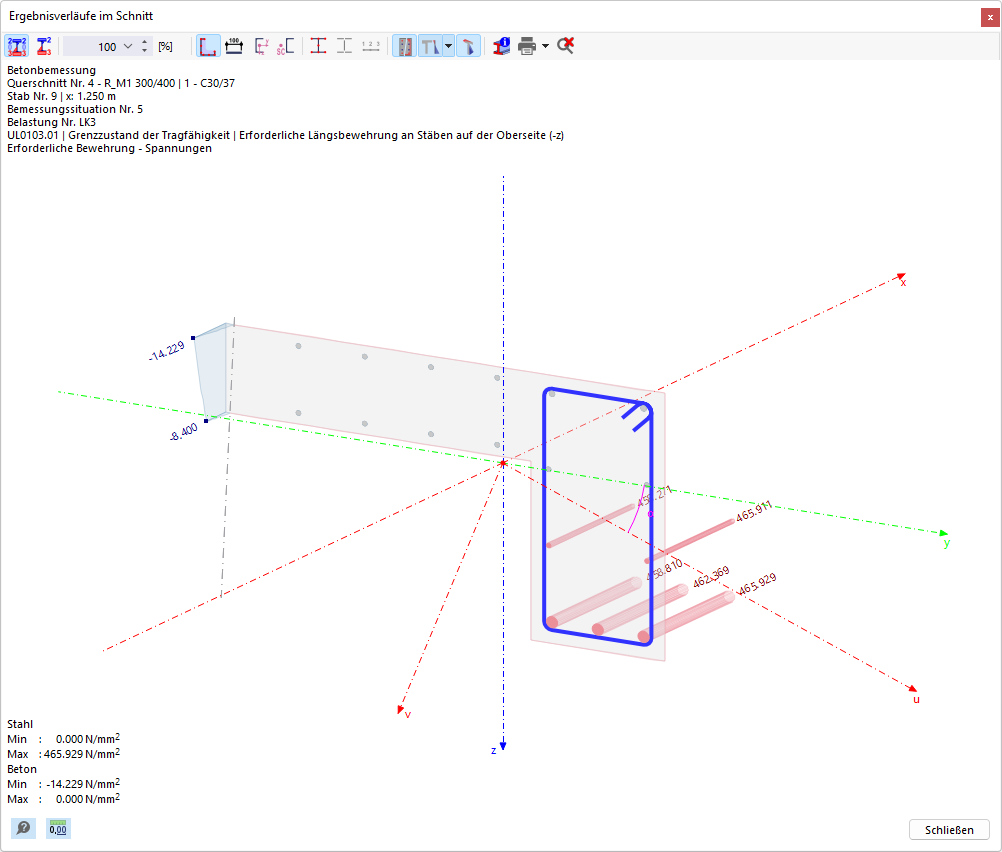Screen dimensions: 1002x852
Task: Click the gray I-section icon
Action: click(x=344, y=46)
